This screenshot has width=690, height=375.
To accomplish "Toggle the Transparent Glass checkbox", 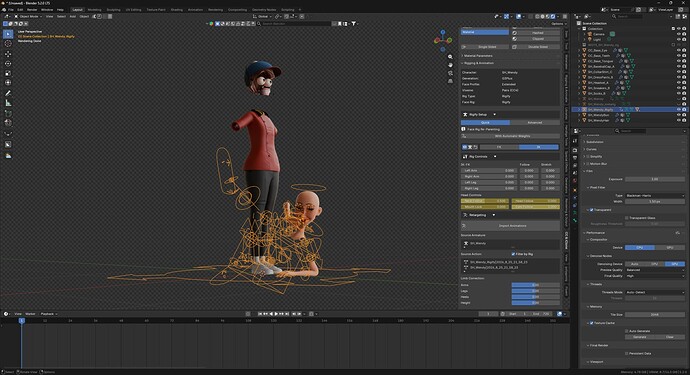I will 627,217.
